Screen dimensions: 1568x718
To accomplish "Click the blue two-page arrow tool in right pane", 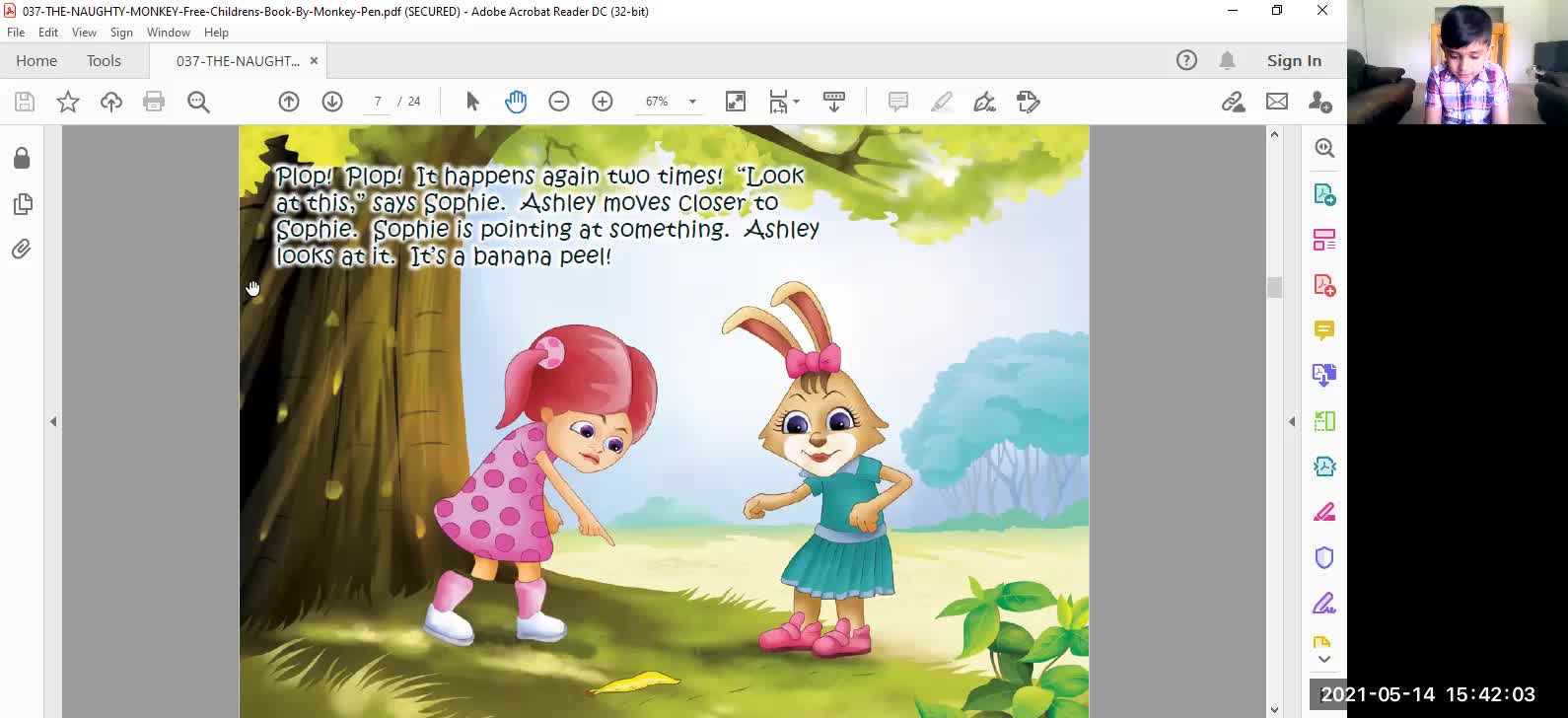I will click(x=1324, y=375).
